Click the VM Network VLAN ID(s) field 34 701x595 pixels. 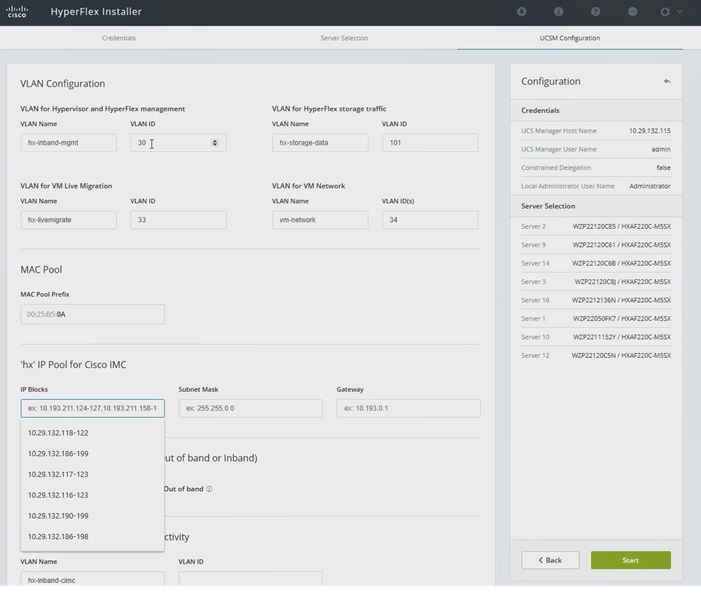point(430,220)
